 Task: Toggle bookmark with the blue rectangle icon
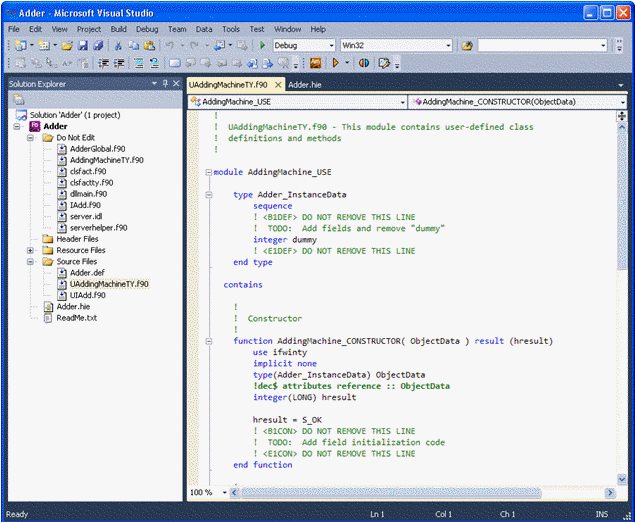coord(175,63)
